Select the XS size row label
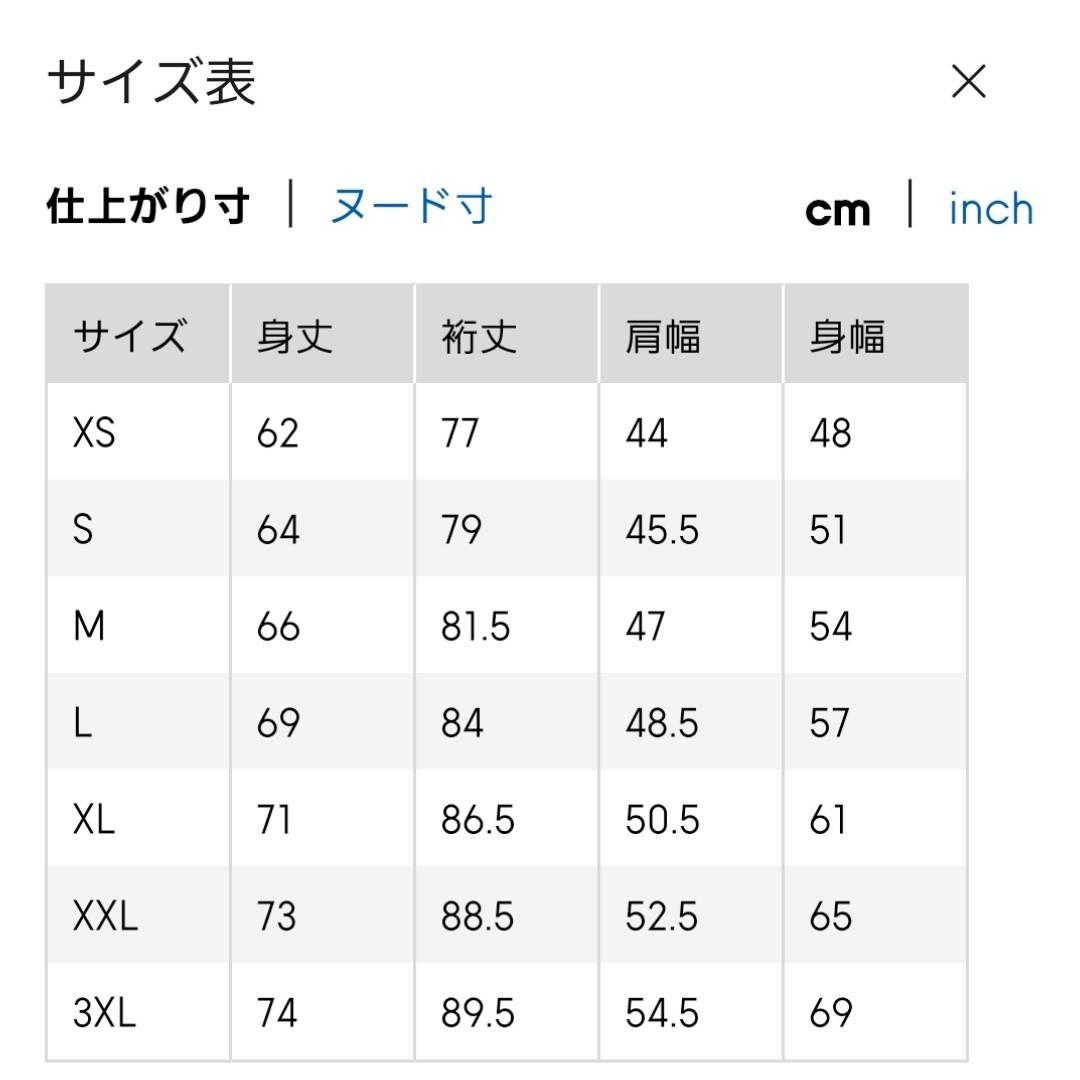Viewport: 1080px width, 1080px height. tap(94, 433)
